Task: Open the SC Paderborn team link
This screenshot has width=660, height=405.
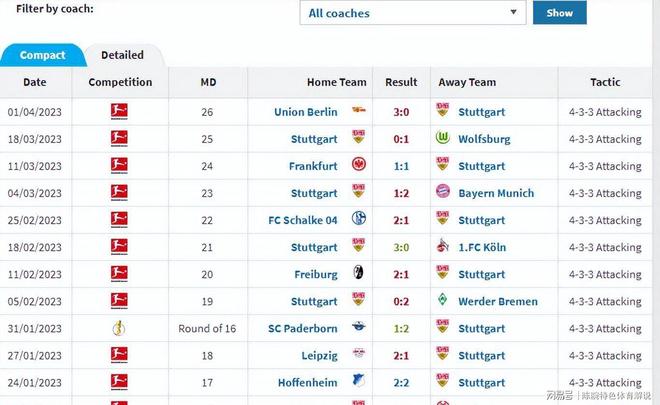Action: point(301,328)
